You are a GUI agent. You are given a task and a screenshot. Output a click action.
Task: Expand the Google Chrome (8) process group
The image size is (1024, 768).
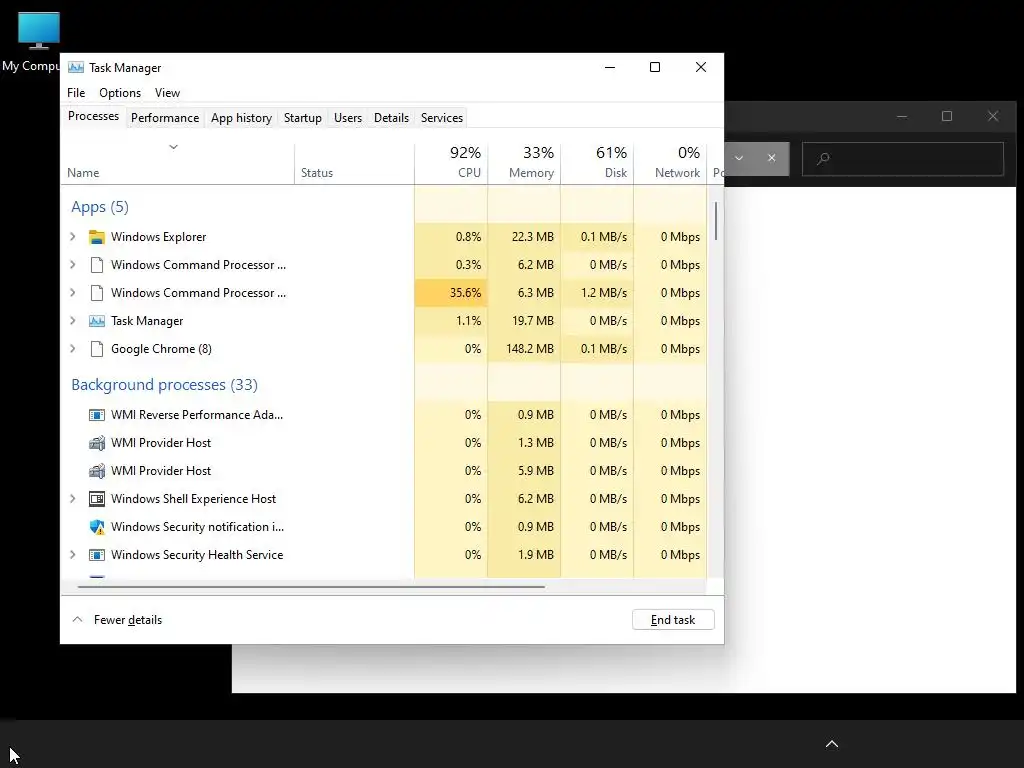coord(73,349)
